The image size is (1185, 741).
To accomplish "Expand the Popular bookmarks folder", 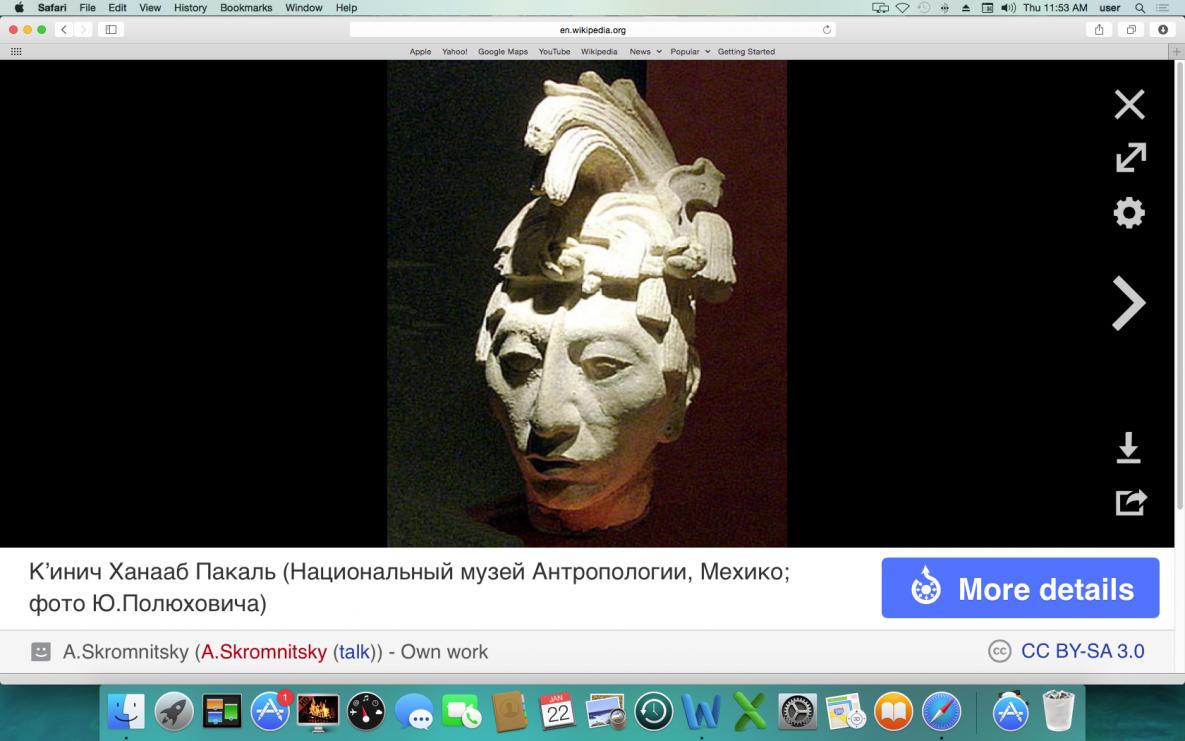I will (x=690, y=51).
